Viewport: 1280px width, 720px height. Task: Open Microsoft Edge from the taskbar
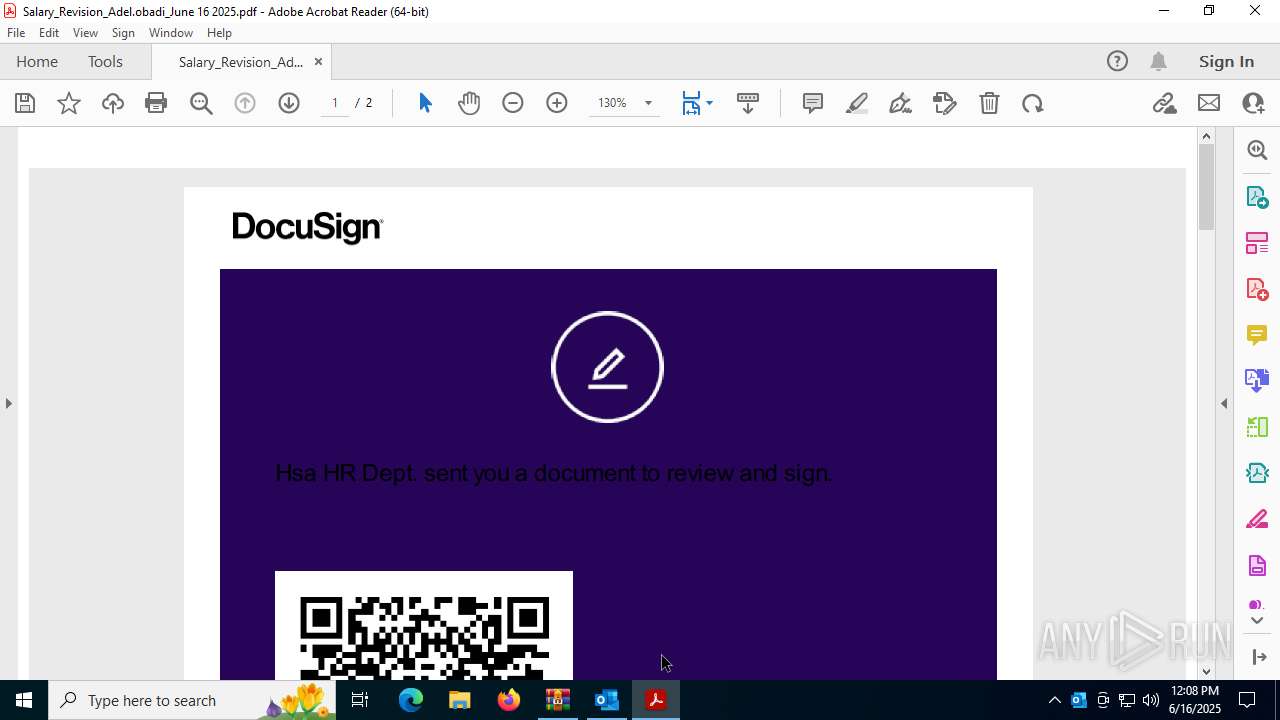click(411, 700)
